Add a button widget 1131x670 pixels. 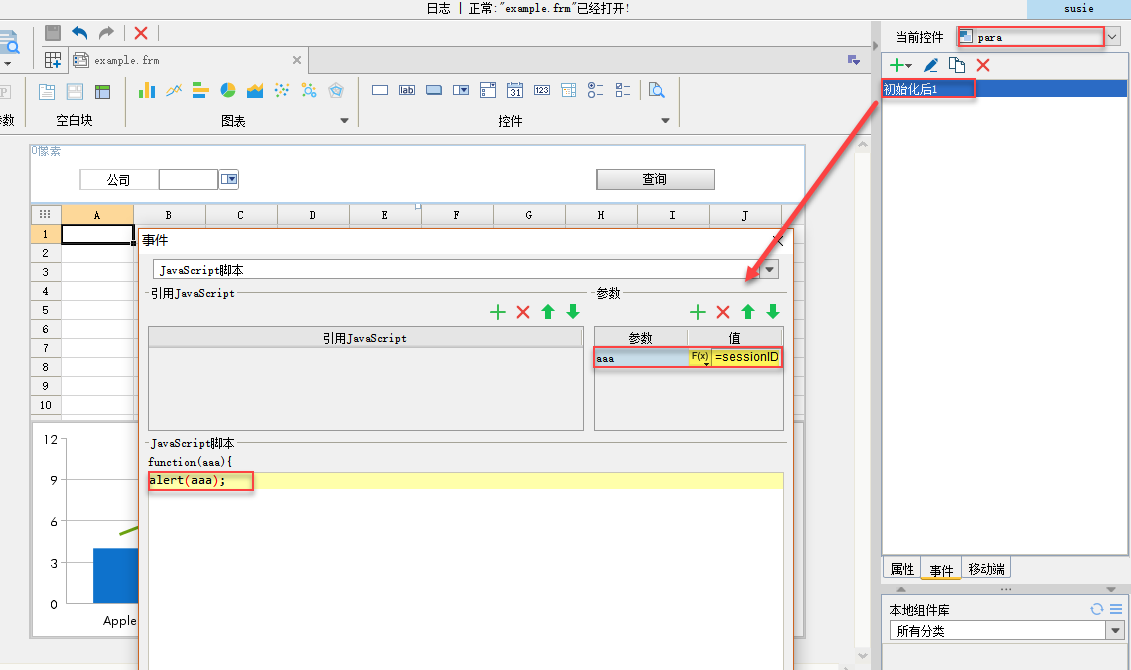(x=434, y=90)
